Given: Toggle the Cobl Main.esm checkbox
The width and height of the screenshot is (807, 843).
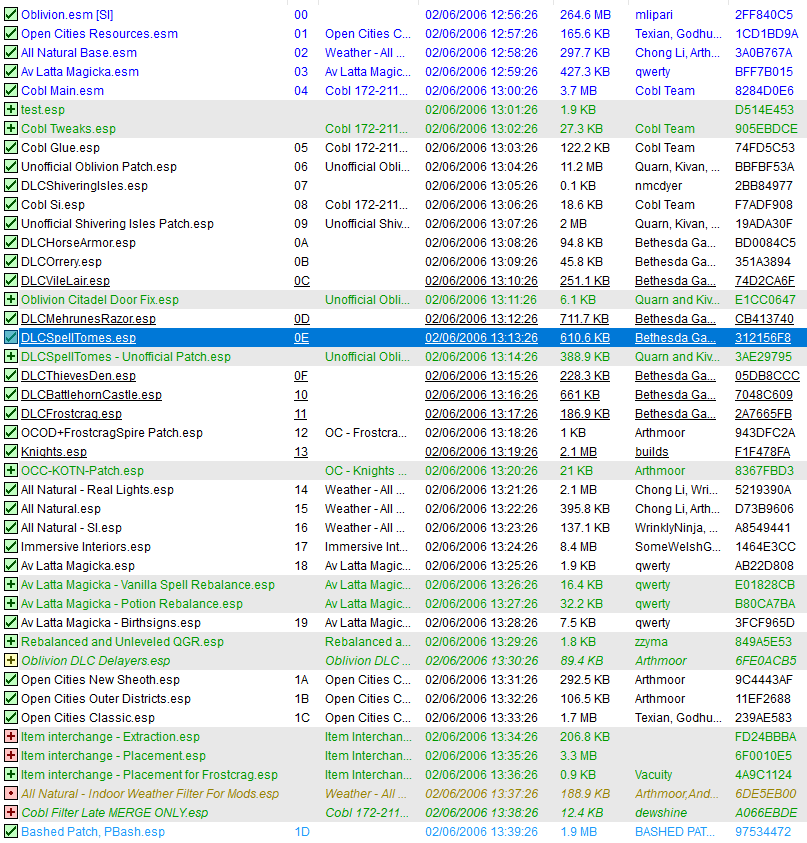Looking at the screenshot, I should click(x=11, y=90).
